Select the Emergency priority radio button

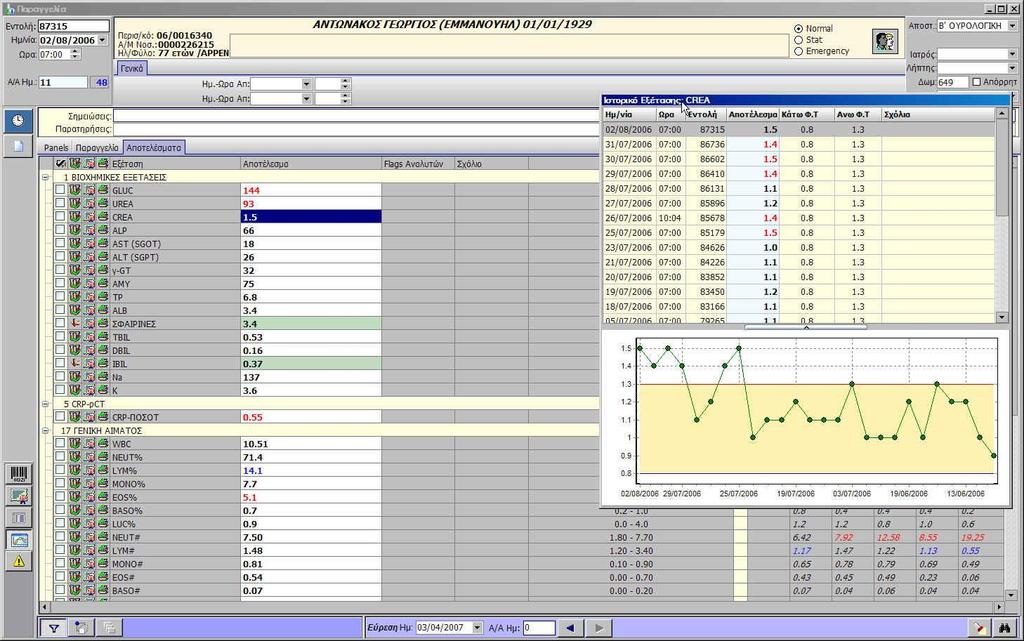pos(798,51)
